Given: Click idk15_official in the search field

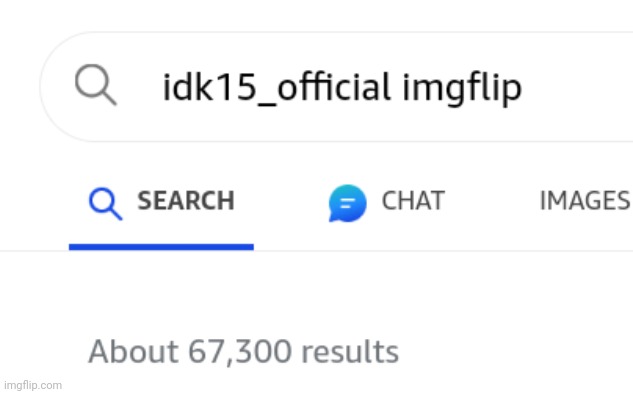Looking at the screenshot, I should [x=276, y=88].
